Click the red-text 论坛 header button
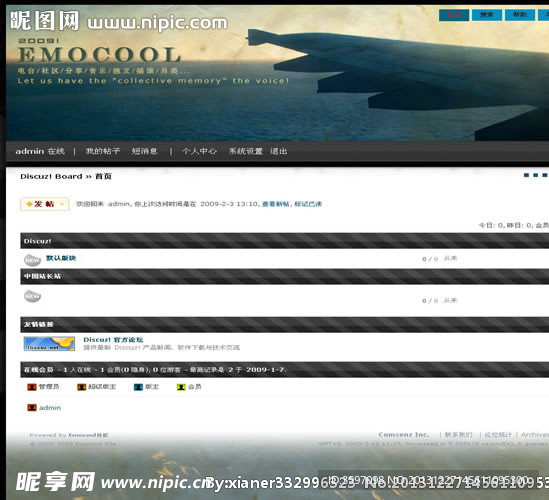This screenshot has width=549, height=500. [454, 15]
